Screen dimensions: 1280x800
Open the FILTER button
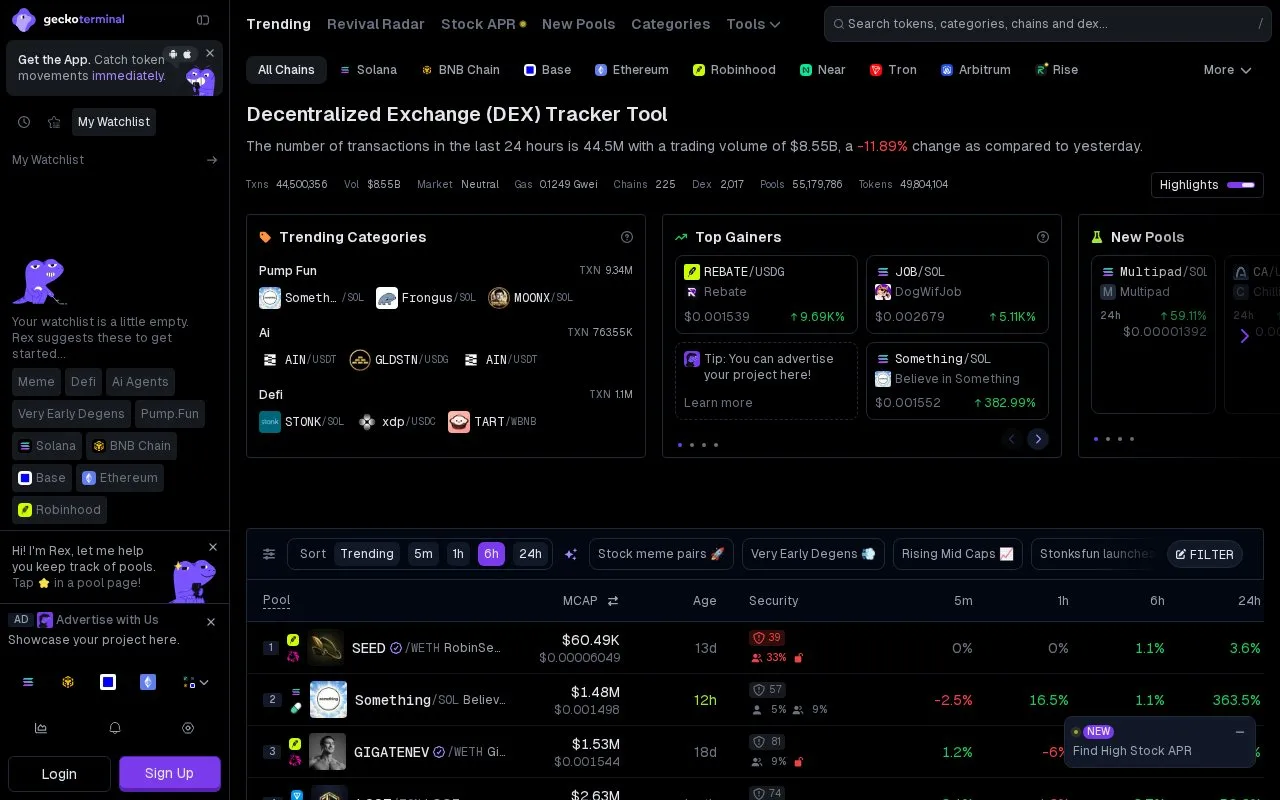1205,554
